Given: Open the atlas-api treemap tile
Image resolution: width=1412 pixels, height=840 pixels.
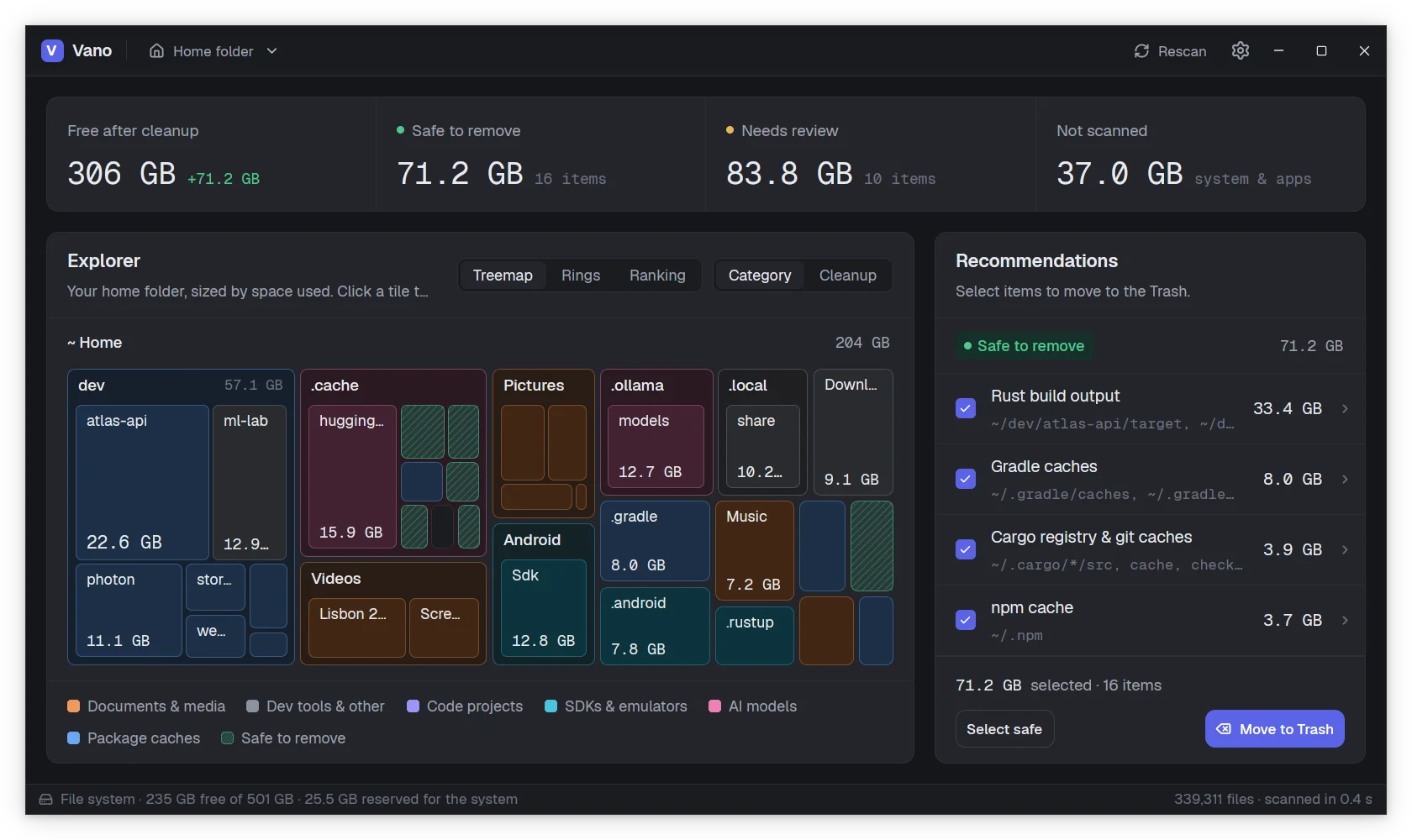Looking at the screenshot, I should coord(142,482).
